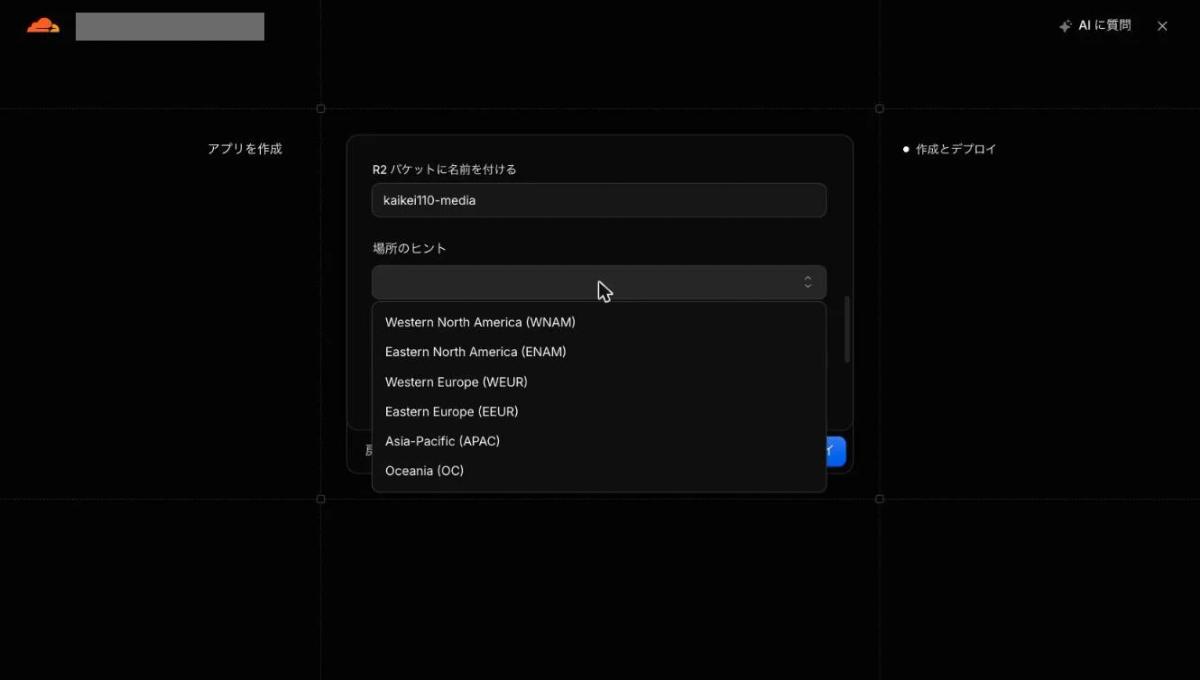Collapse the 場所のヒント dropdown
Viewport: 1200px width, 680px height.
[599, 282]
